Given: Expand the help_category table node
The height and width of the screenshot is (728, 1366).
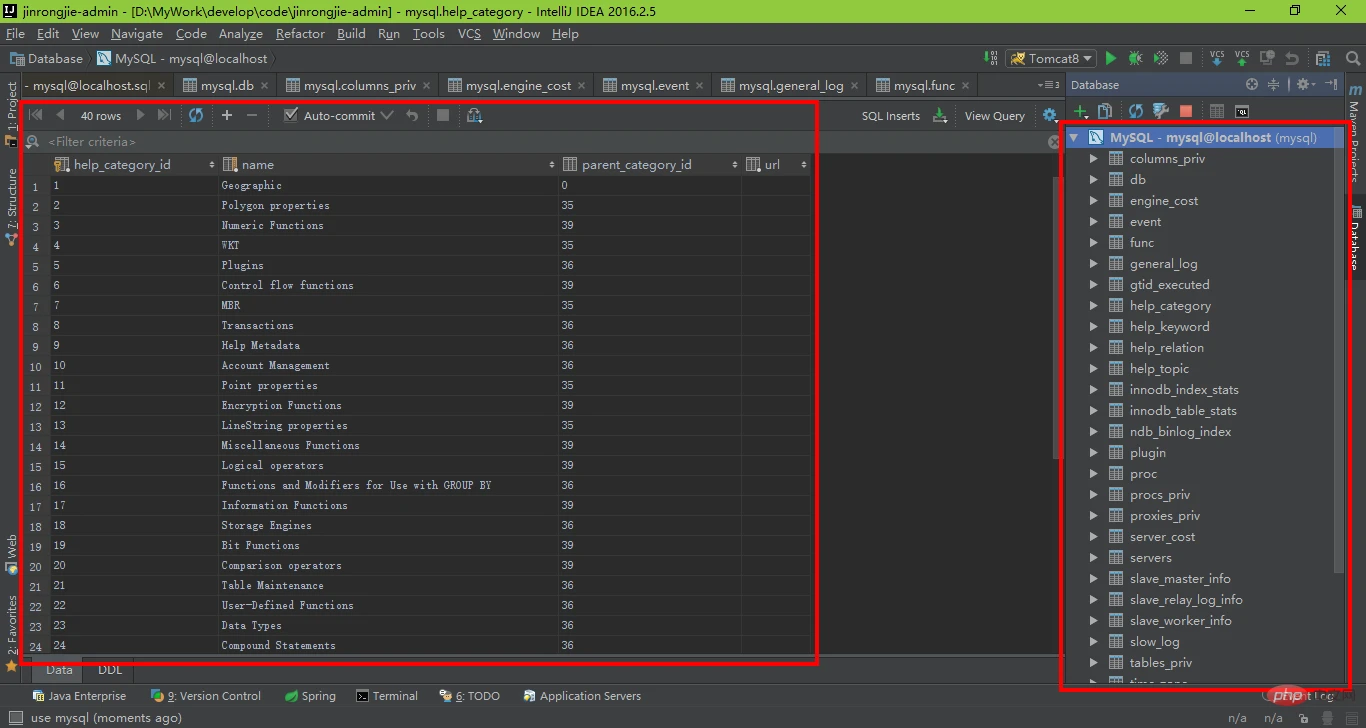Looking at the screenshot, I should pos(1093,306).
